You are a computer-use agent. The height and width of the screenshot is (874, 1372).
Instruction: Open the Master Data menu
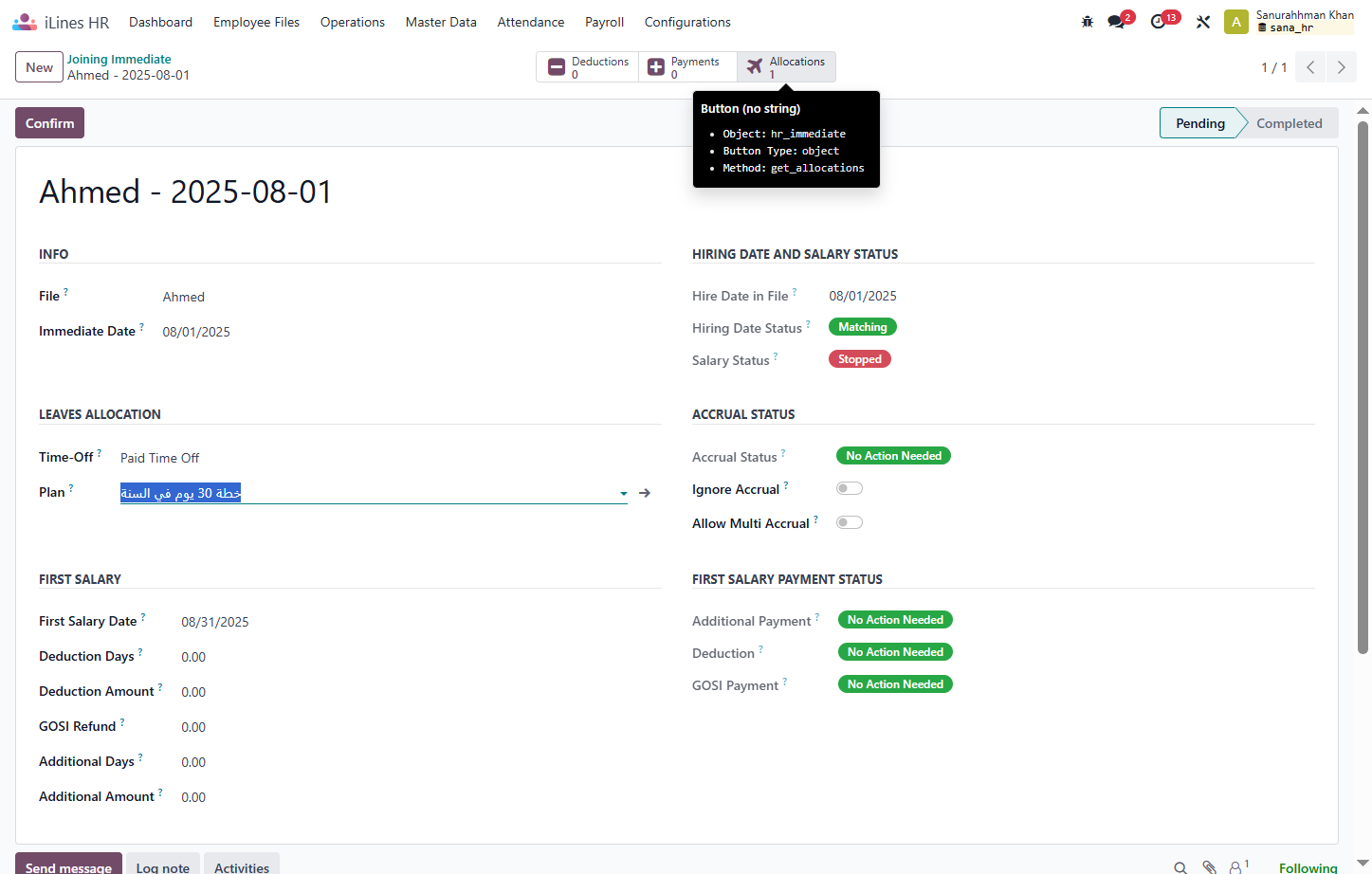pos(441,22)
